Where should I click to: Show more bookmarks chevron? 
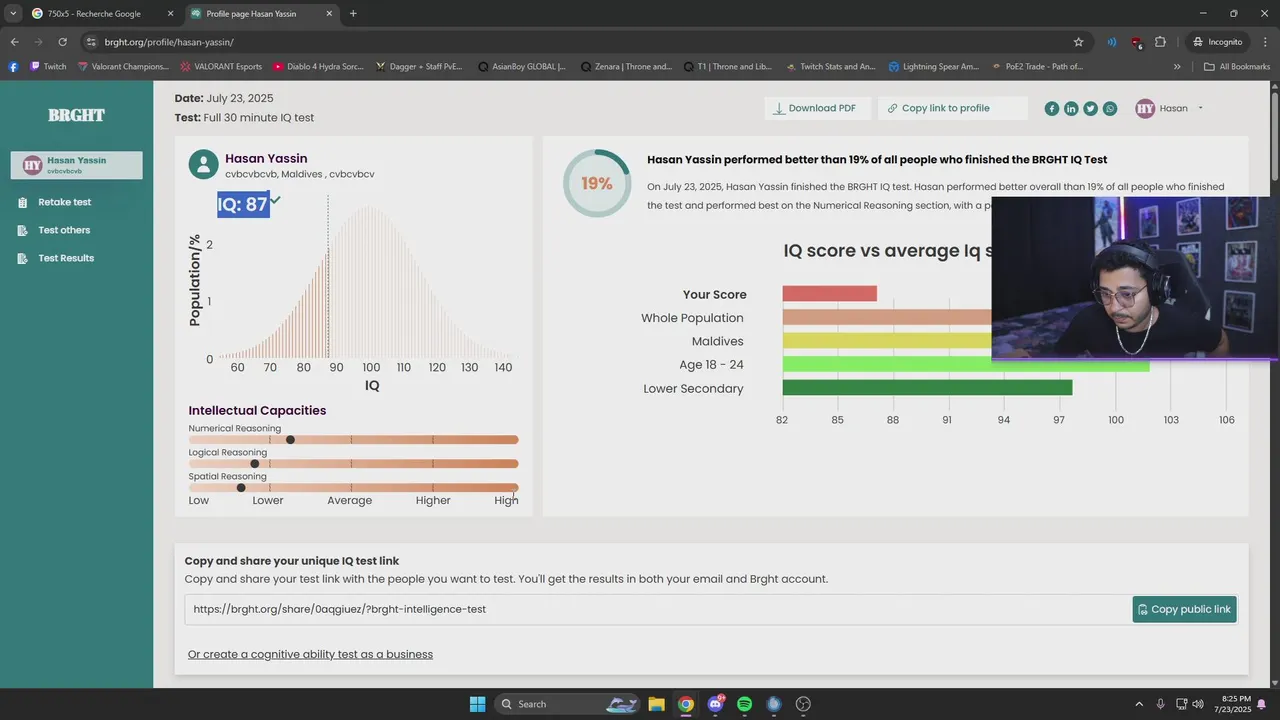1177,67
